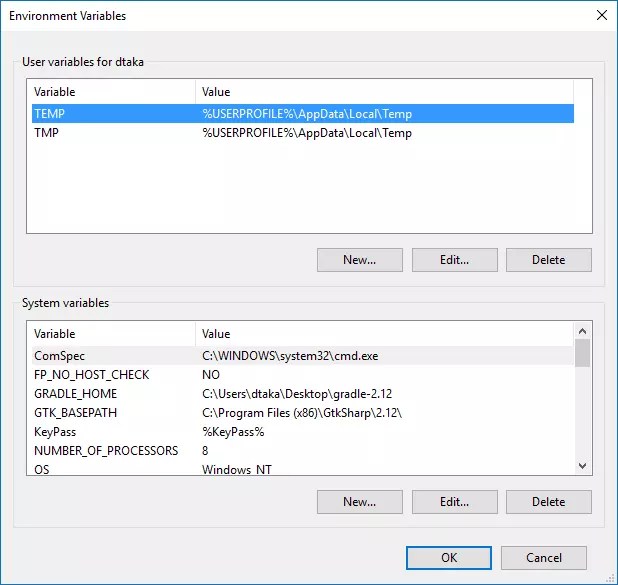This screenshot has height=585, width=618.
Task: Select the FP_NO_HOST_CHECK system variable
Action: click(303, 374)
